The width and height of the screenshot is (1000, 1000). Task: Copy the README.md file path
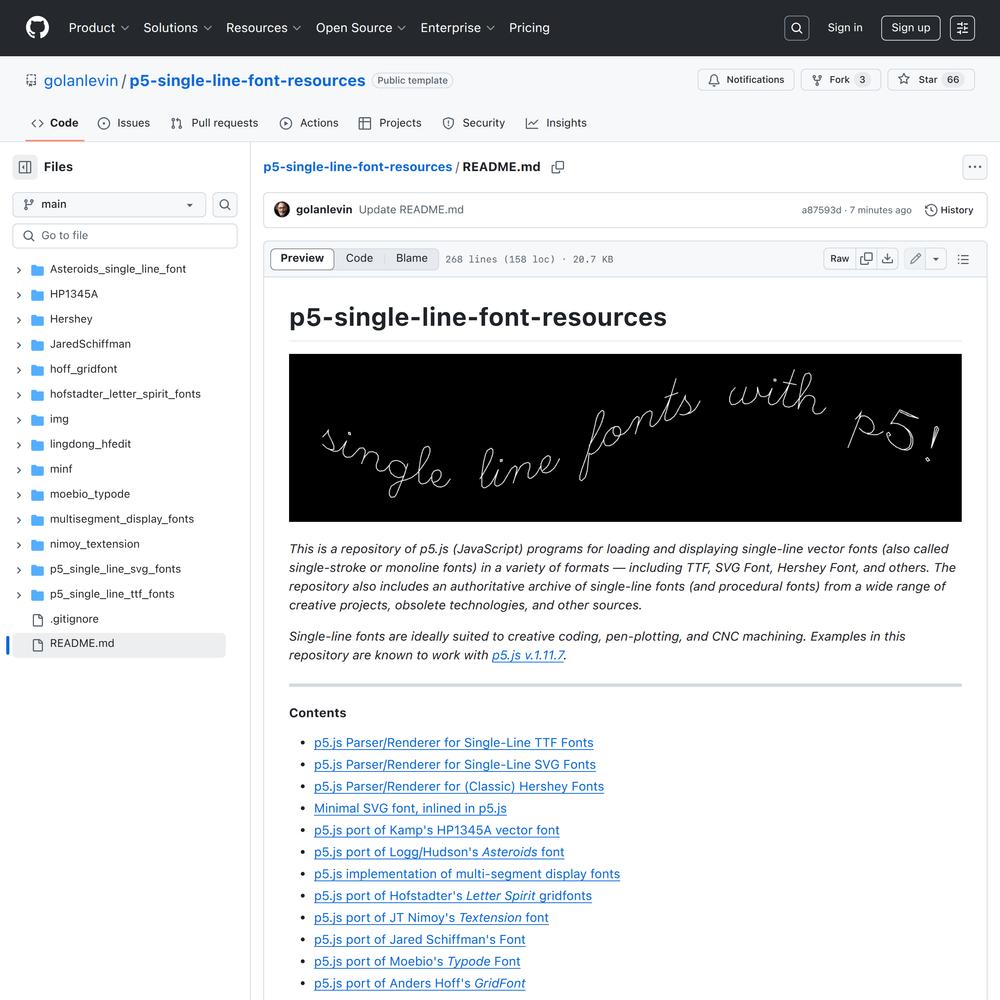tap(557, 167)
